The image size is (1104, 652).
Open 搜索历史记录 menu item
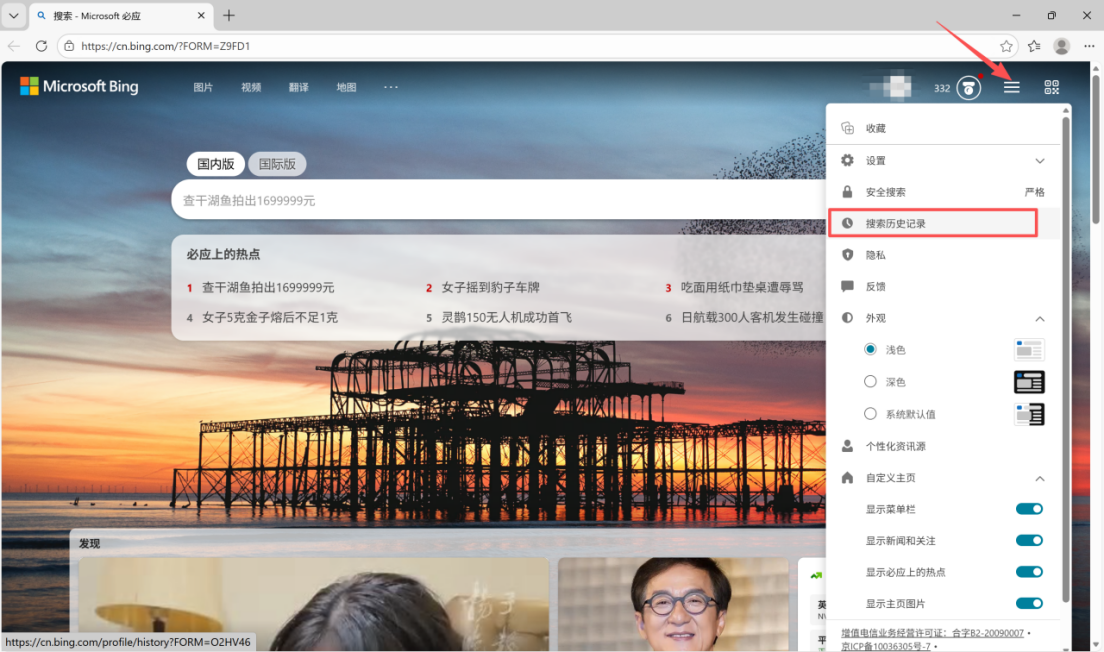coord(896,223)
